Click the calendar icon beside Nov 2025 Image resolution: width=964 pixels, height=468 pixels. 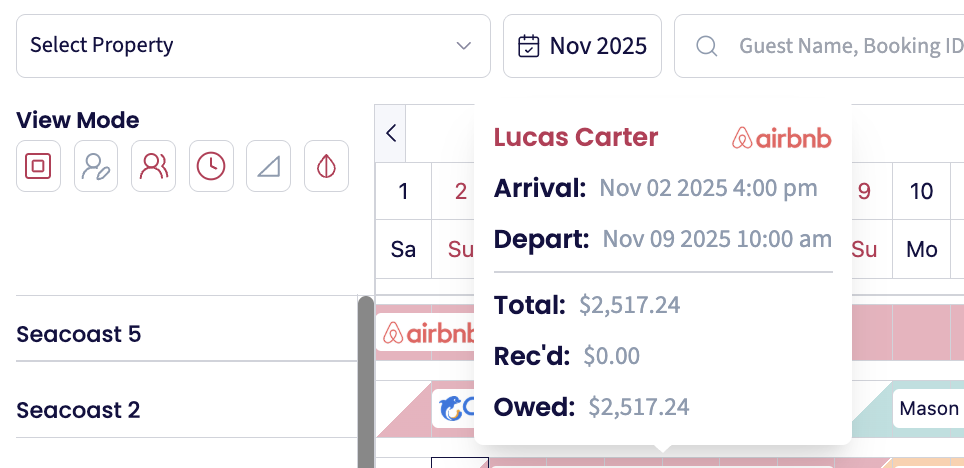point(529,46)
